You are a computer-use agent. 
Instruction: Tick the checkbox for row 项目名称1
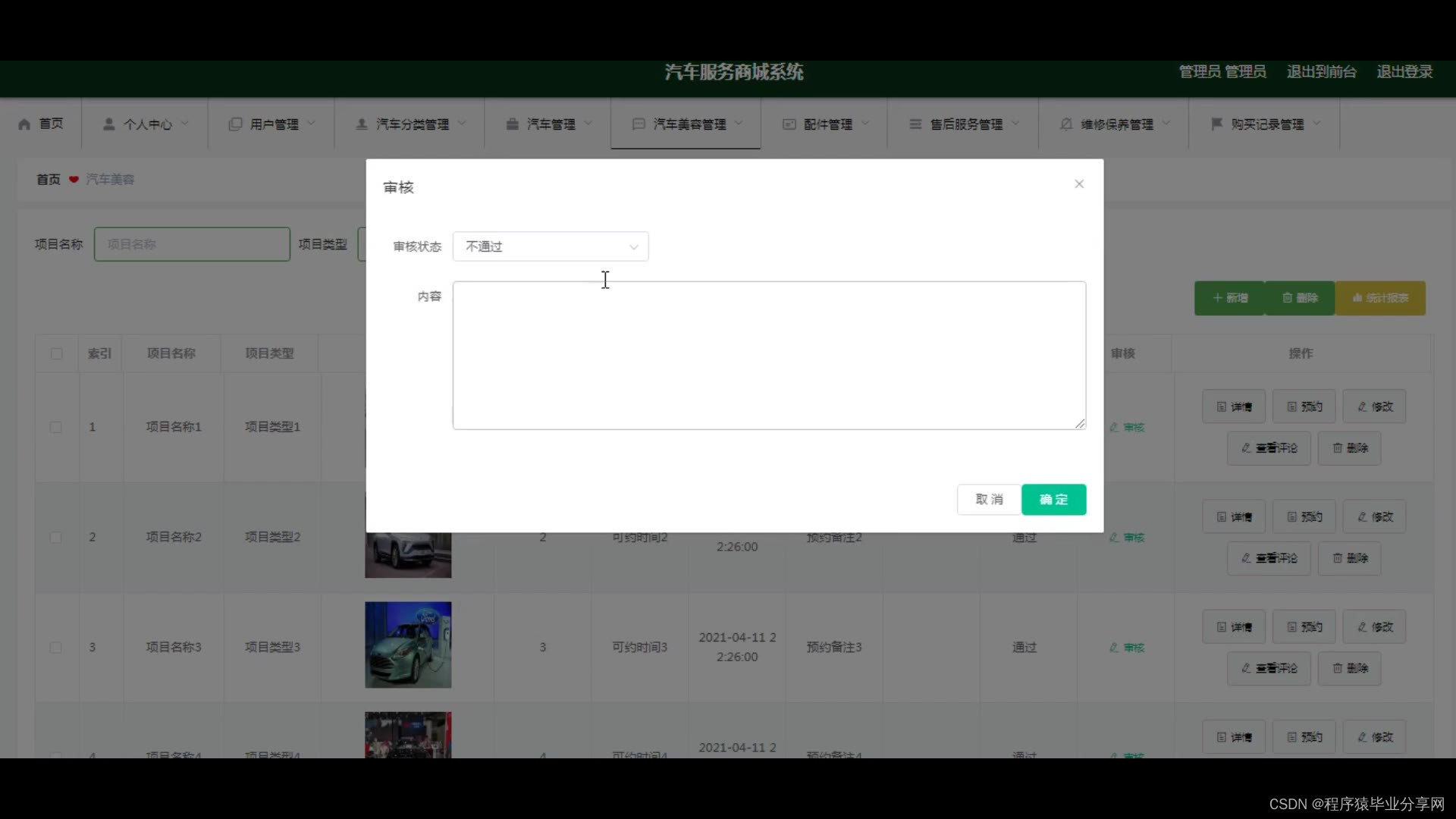pos(56,427)
